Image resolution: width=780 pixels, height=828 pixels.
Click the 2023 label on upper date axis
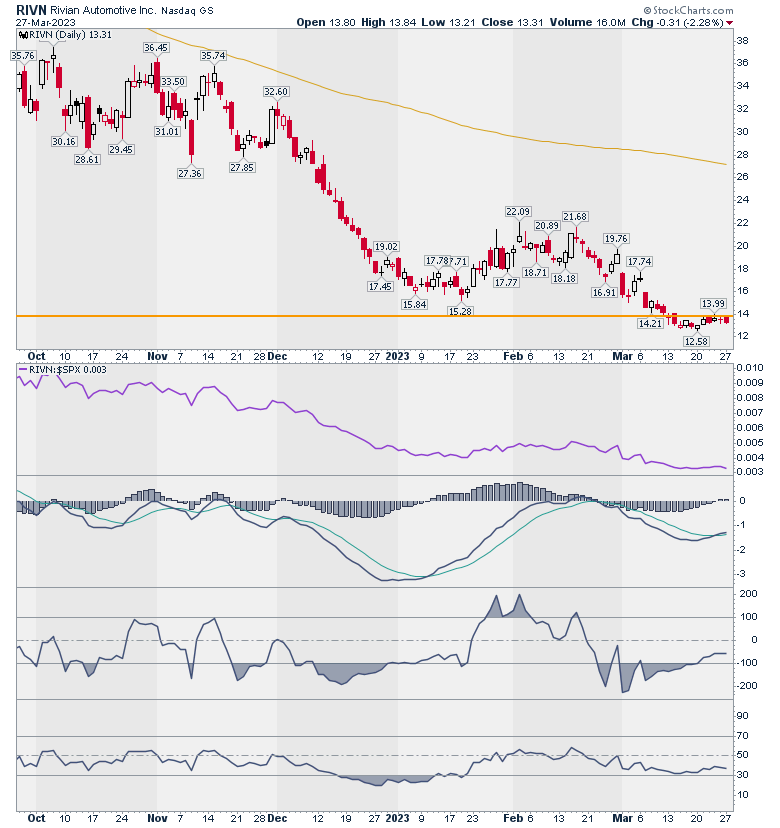397,356
